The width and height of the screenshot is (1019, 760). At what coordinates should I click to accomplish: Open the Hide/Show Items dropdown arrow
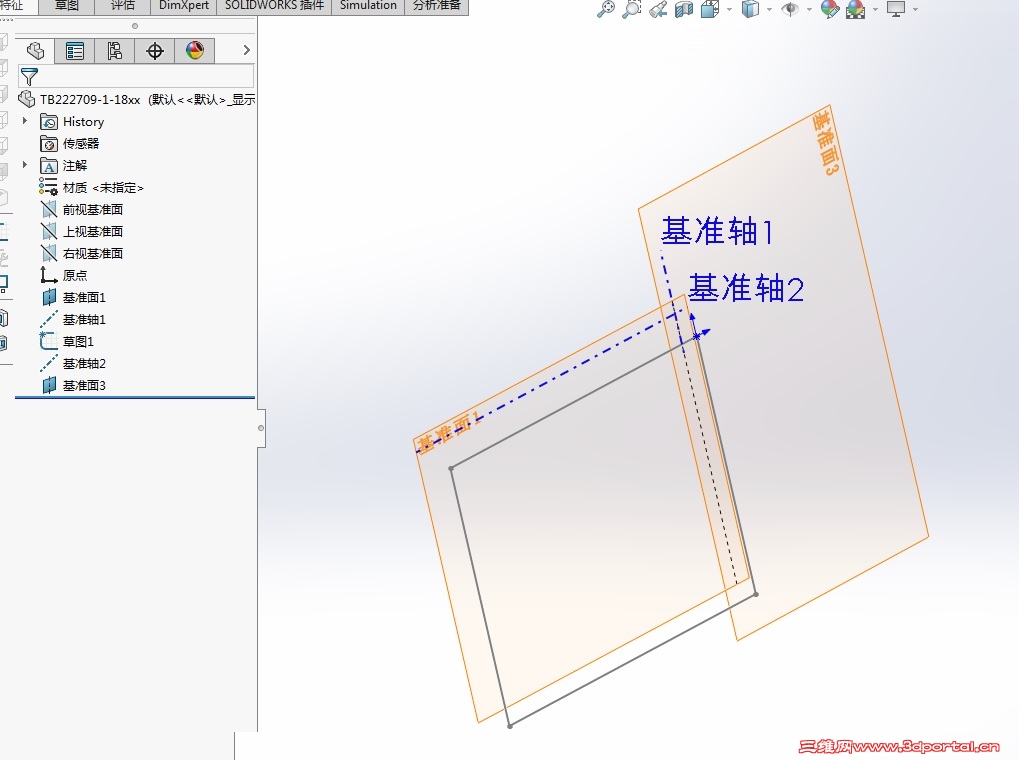point(809,10)
